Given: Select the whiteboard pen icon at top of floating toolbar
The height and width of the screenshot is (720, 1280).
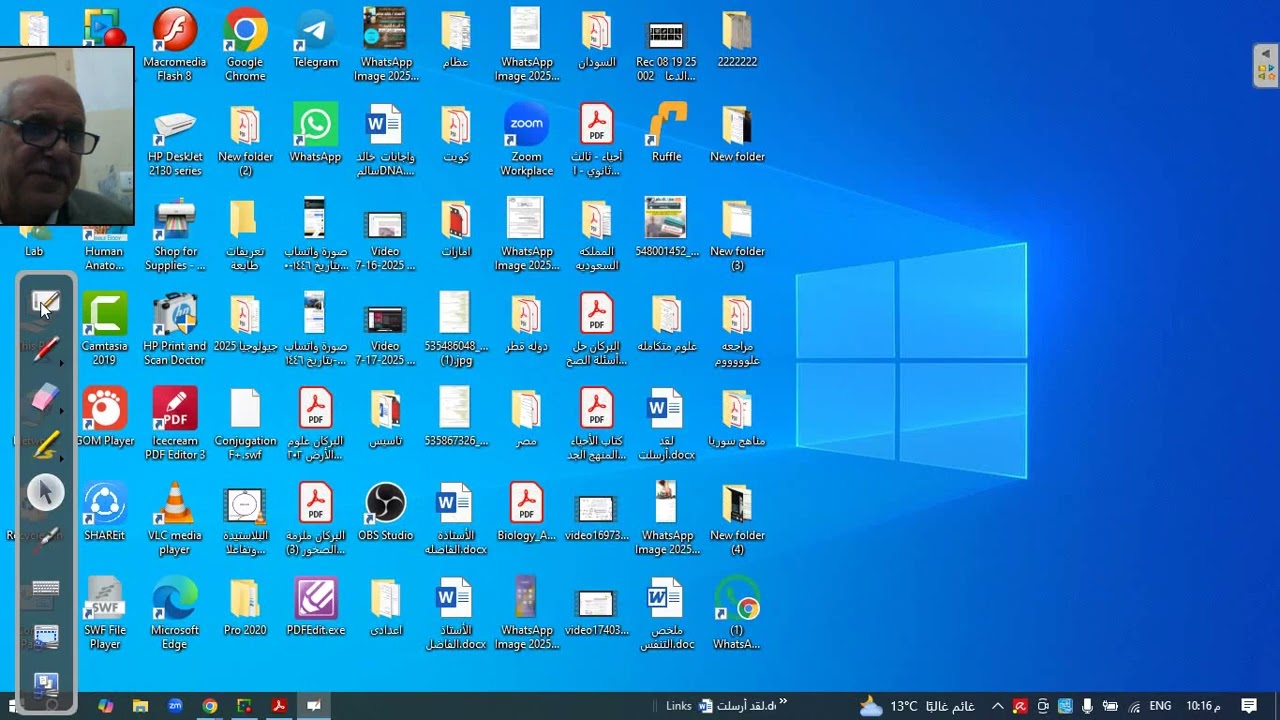Looking at the screenshot, I should point(45,302).
